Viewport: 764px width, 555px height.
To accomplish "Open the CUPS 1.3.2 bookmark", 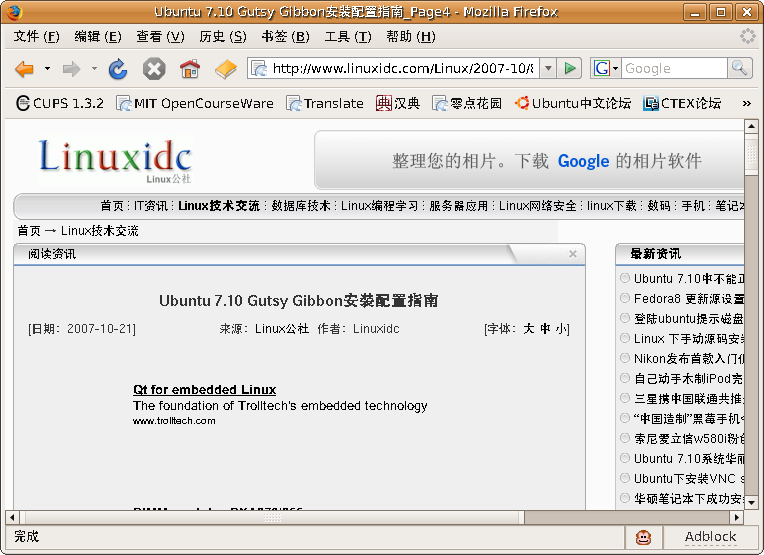I will click(60, 103).
